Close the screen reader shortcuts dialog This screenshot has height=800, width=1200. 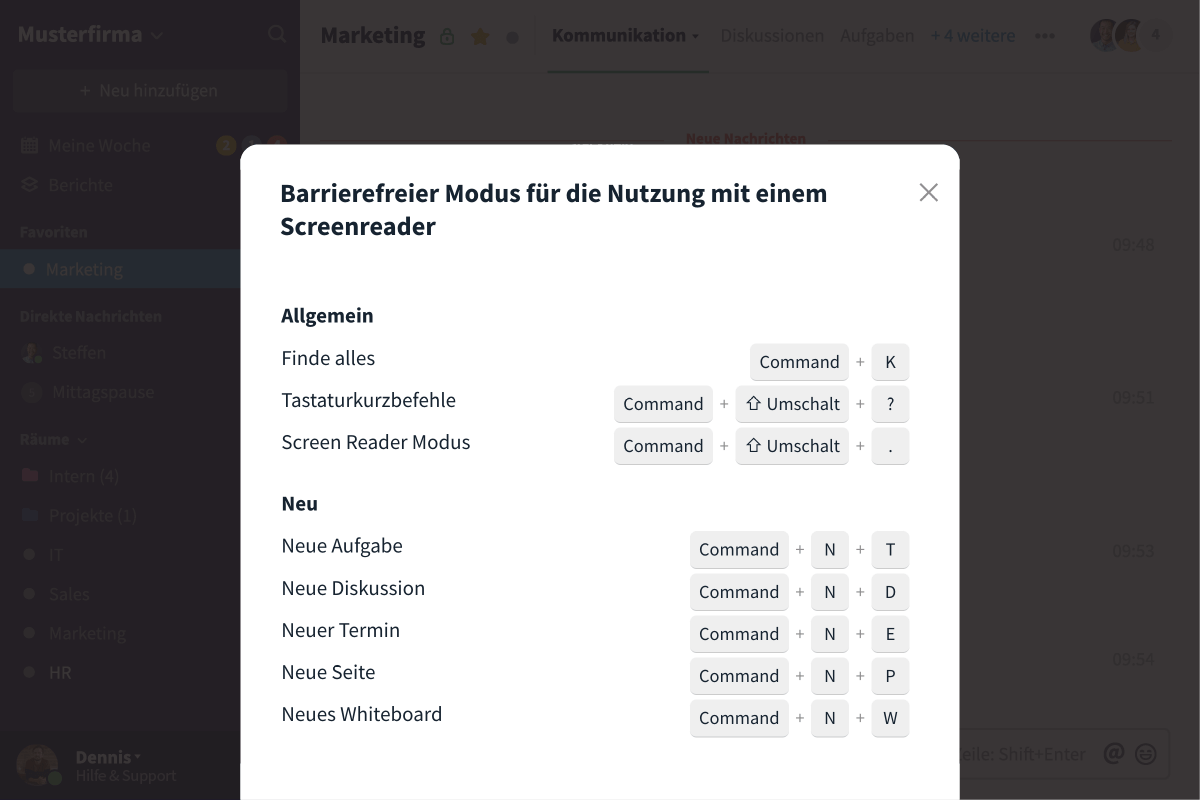(x=928, y=193)
